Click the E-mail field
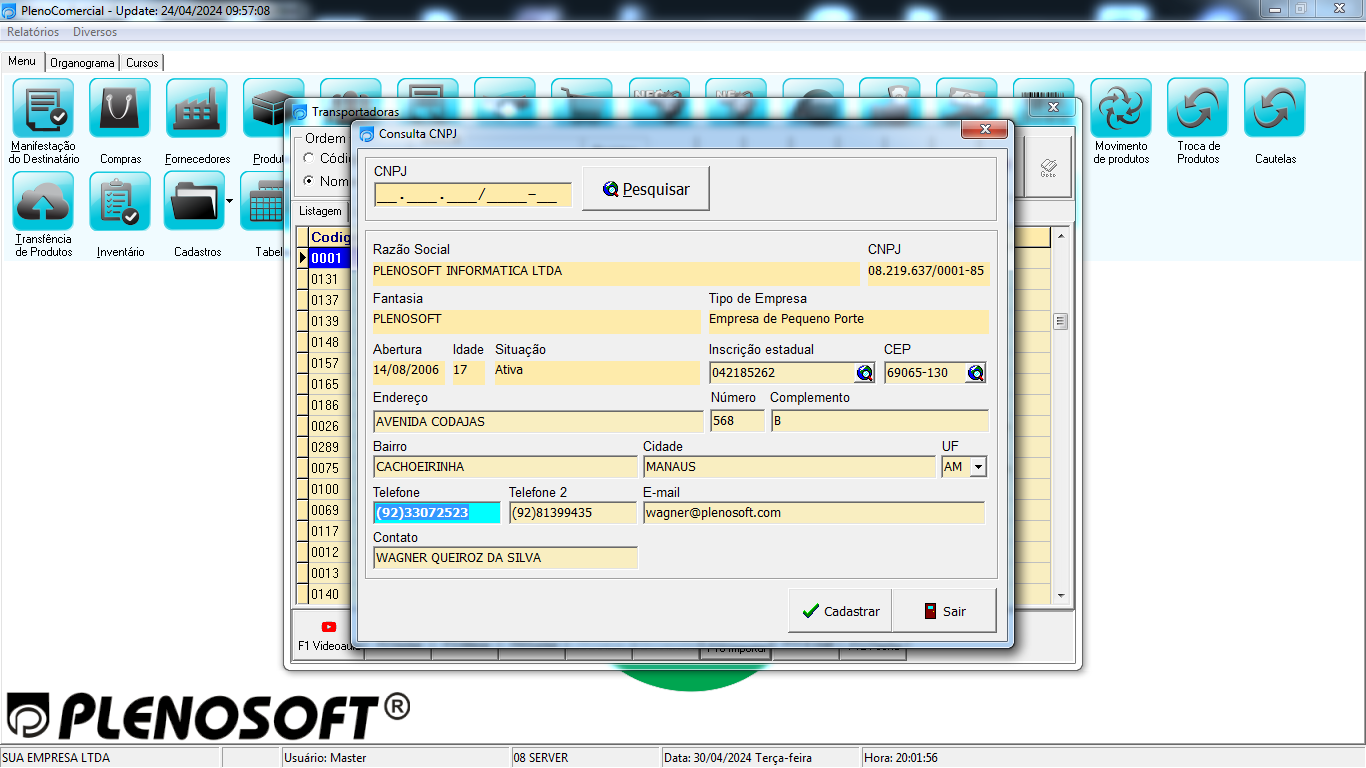Image resolution: width=1366 pixels, height=768 pixels. [x=813, y=513]
